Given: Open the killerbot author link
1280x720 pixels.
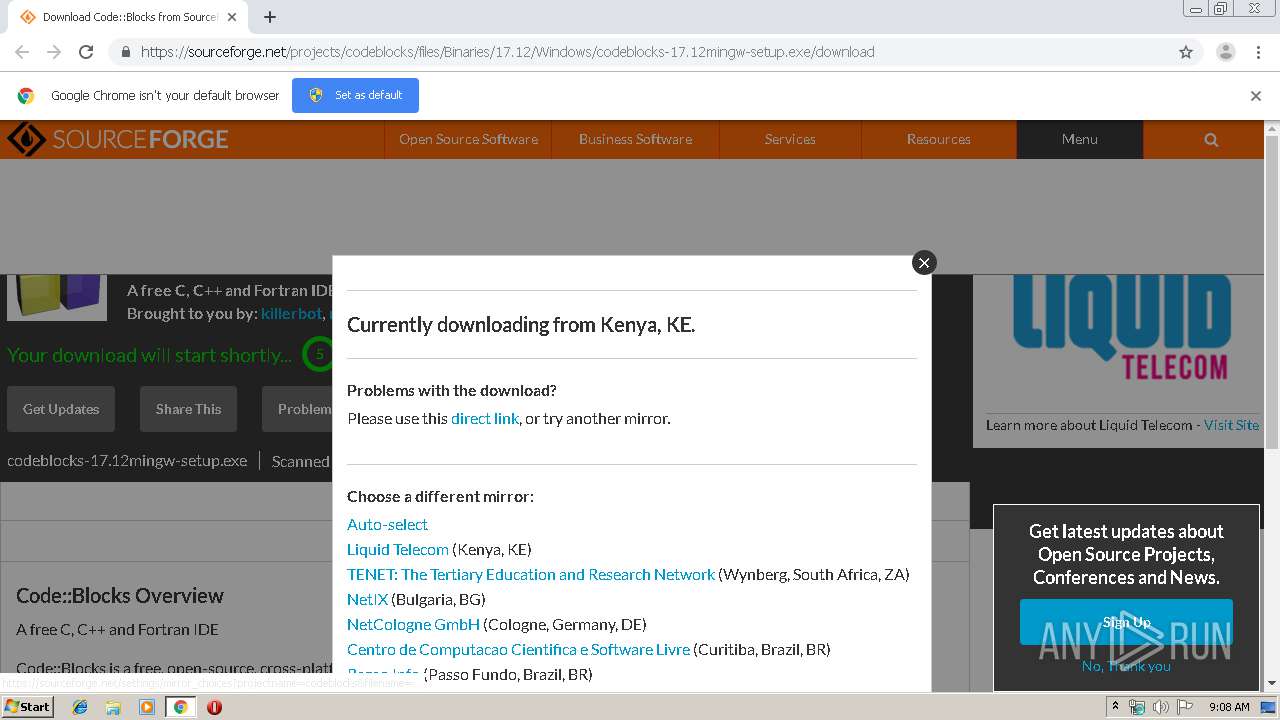Looking at the screenshot, I should coord(291,314).
